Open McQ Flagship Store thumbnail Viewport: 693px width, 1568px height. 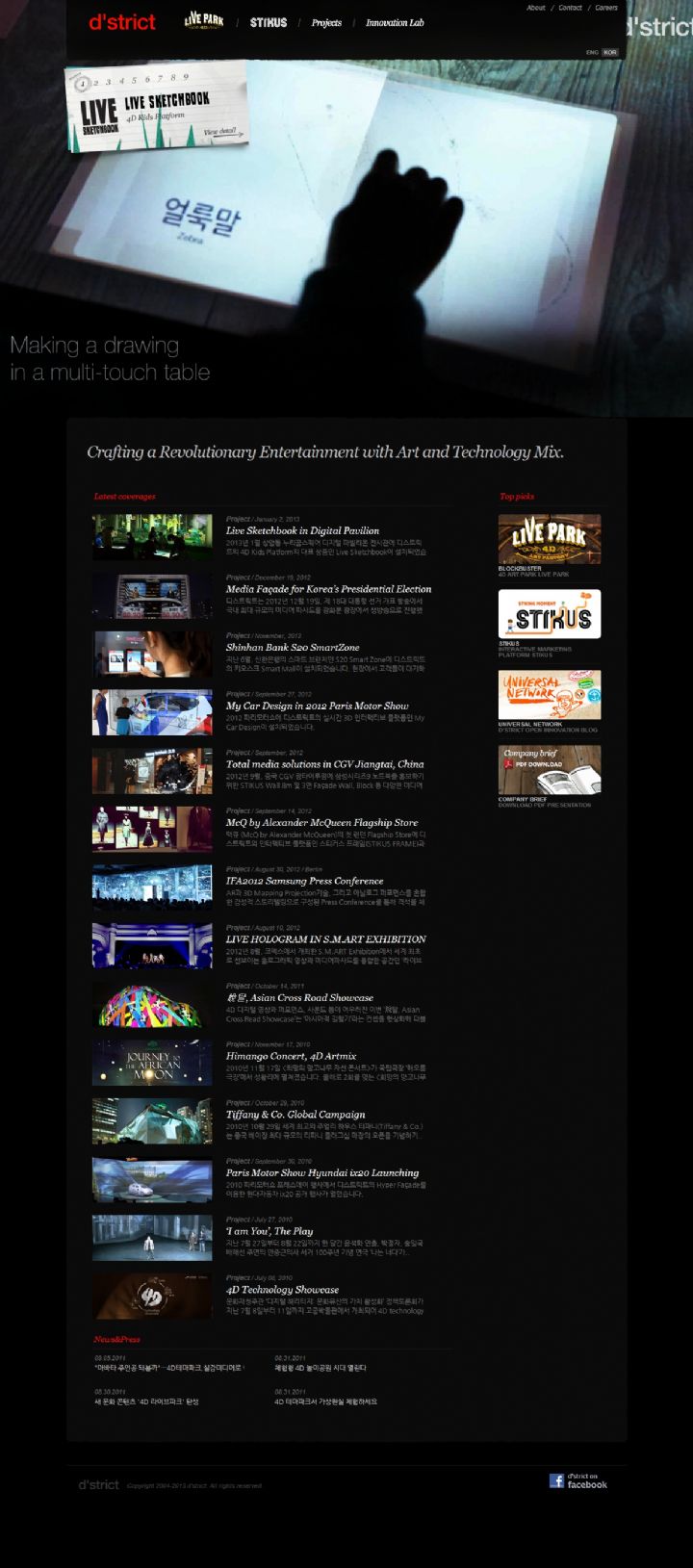tap(152, 830)
